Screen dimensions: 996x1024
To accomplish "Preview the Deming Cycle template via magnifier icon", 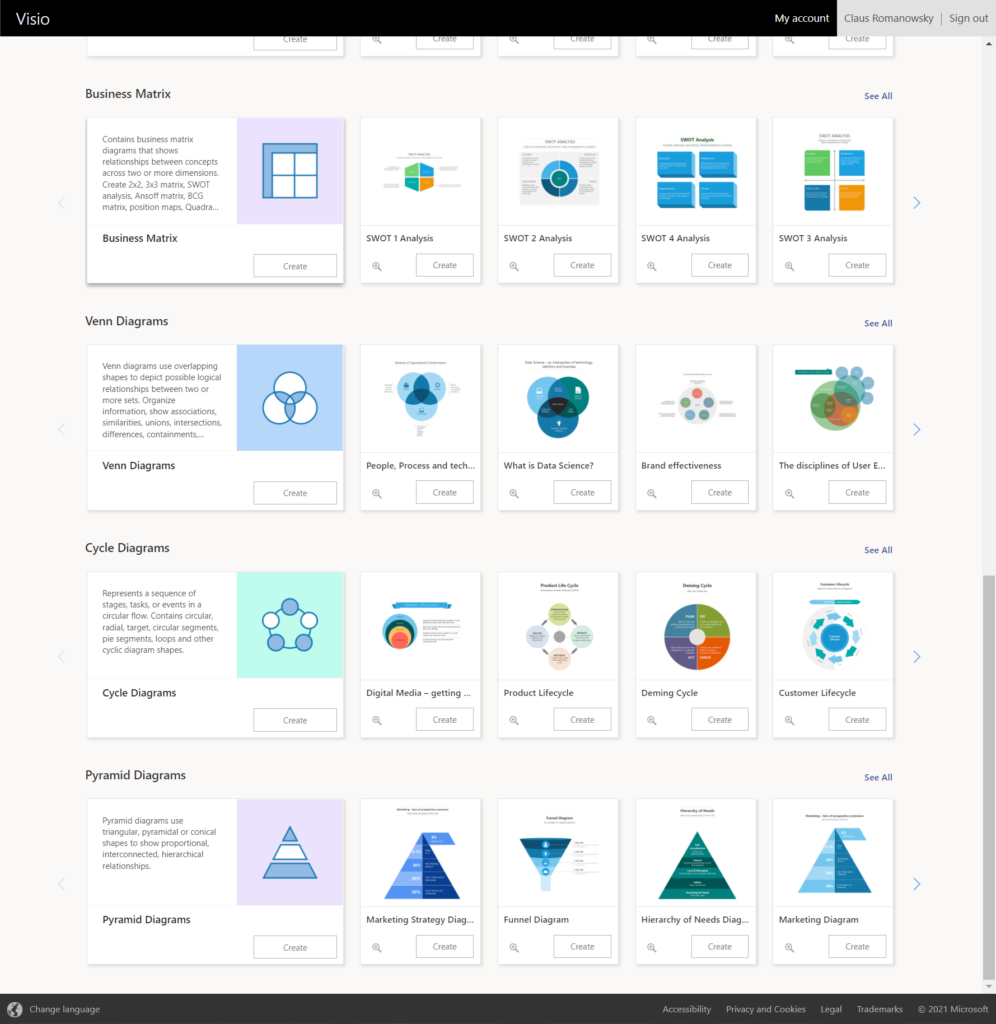I will click(x=652, y=719).
